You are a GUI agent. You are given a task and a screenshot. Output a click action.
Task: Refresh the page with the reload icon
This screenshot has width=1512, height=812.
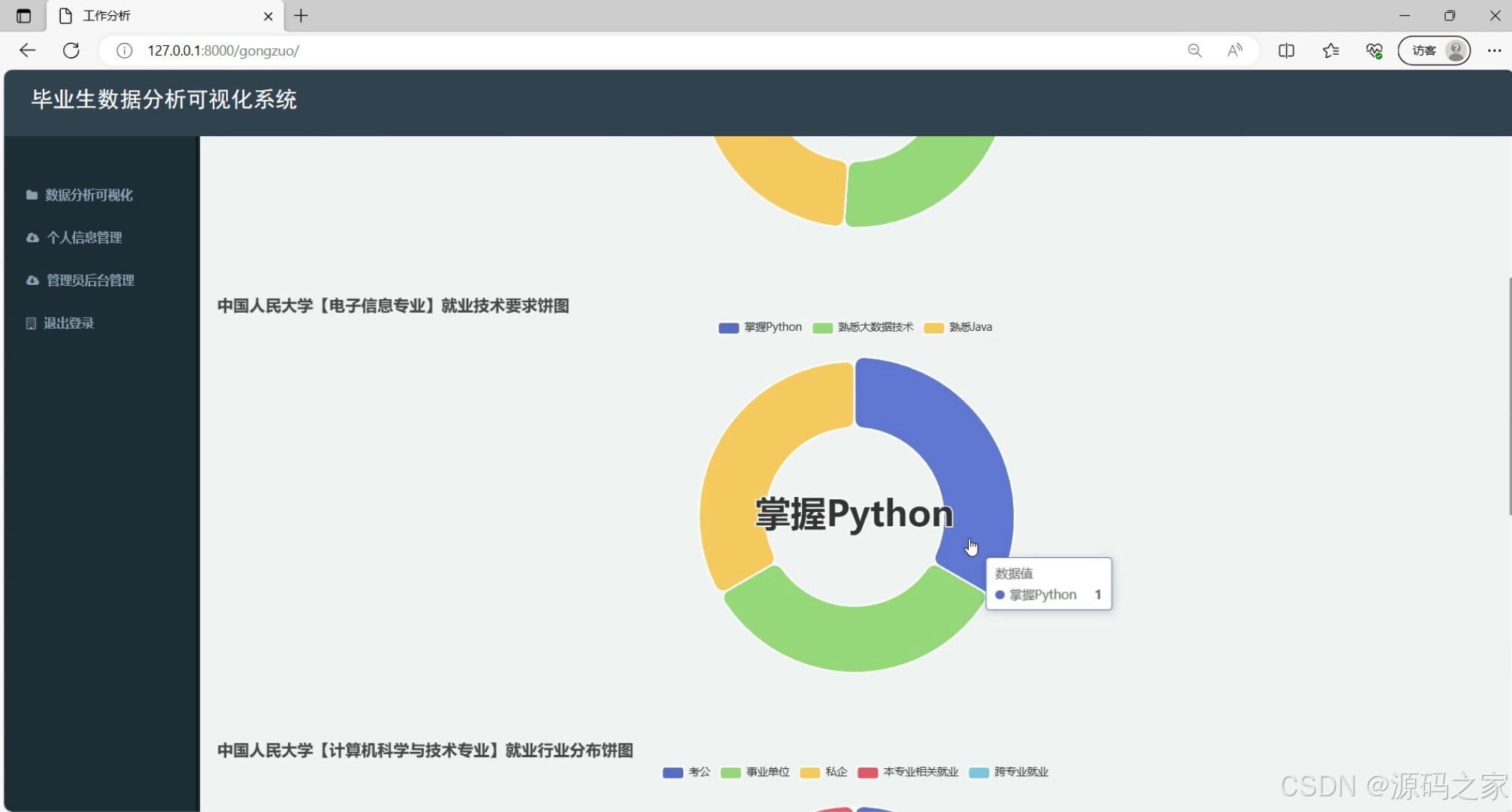(x=72, y=50)
